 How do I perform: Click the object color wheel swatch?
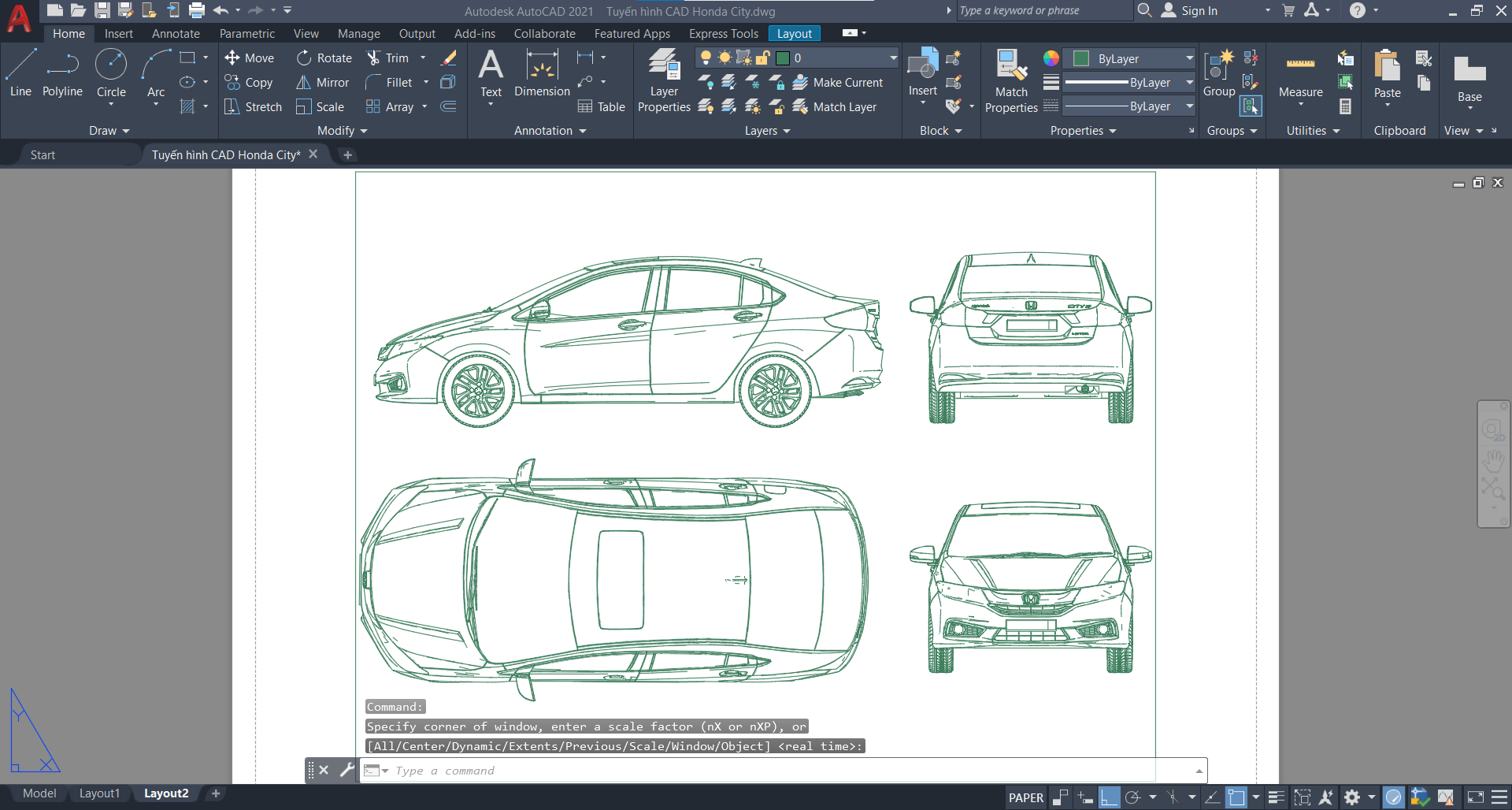[1051, 58]
